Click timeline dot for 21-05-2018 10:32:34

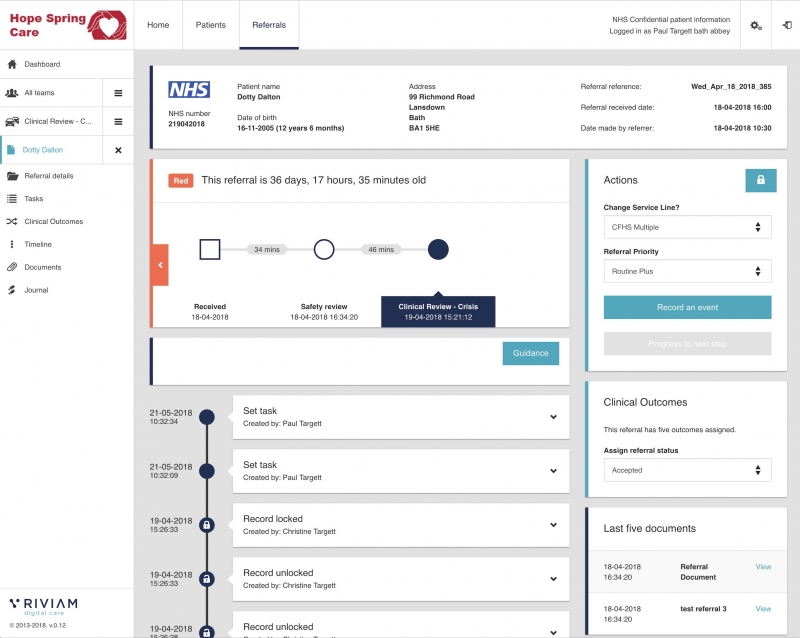click(x=207, y=417)
